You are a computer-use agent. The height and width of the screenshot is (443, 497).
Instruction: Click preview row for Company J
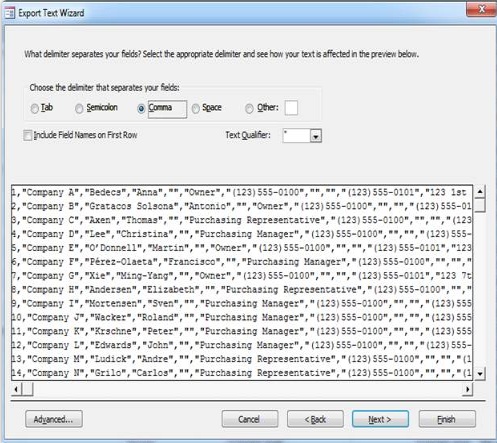tap(241, 317)
